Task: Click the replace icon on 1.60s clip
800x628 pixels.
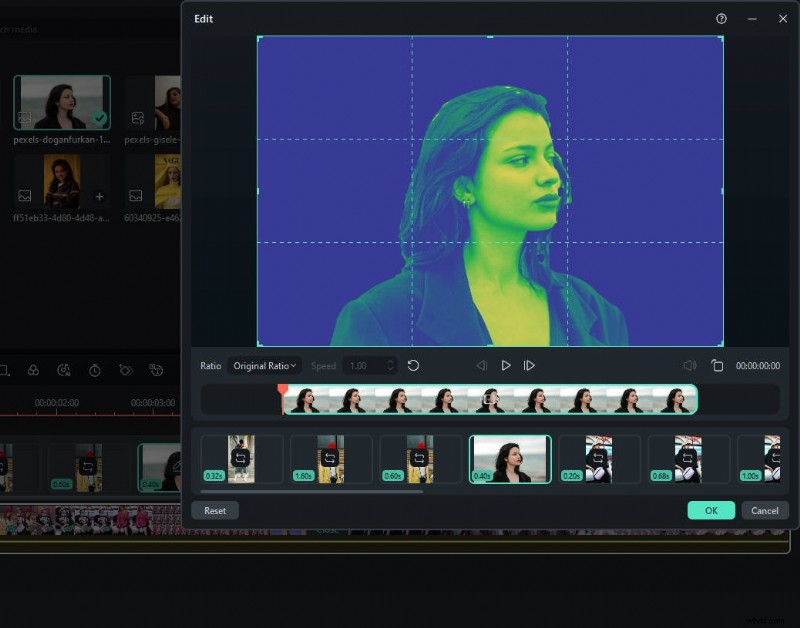Action: pos(330,458)
